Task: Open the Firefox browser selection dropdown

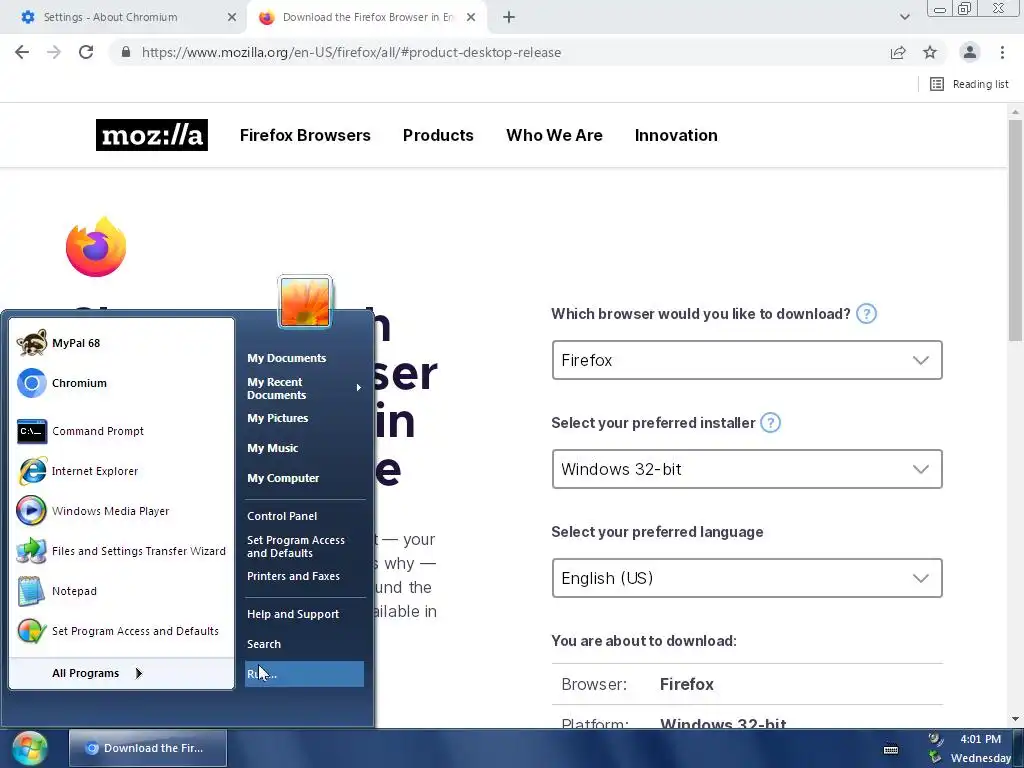Action: pyautogui.click(x=747, y=360)
